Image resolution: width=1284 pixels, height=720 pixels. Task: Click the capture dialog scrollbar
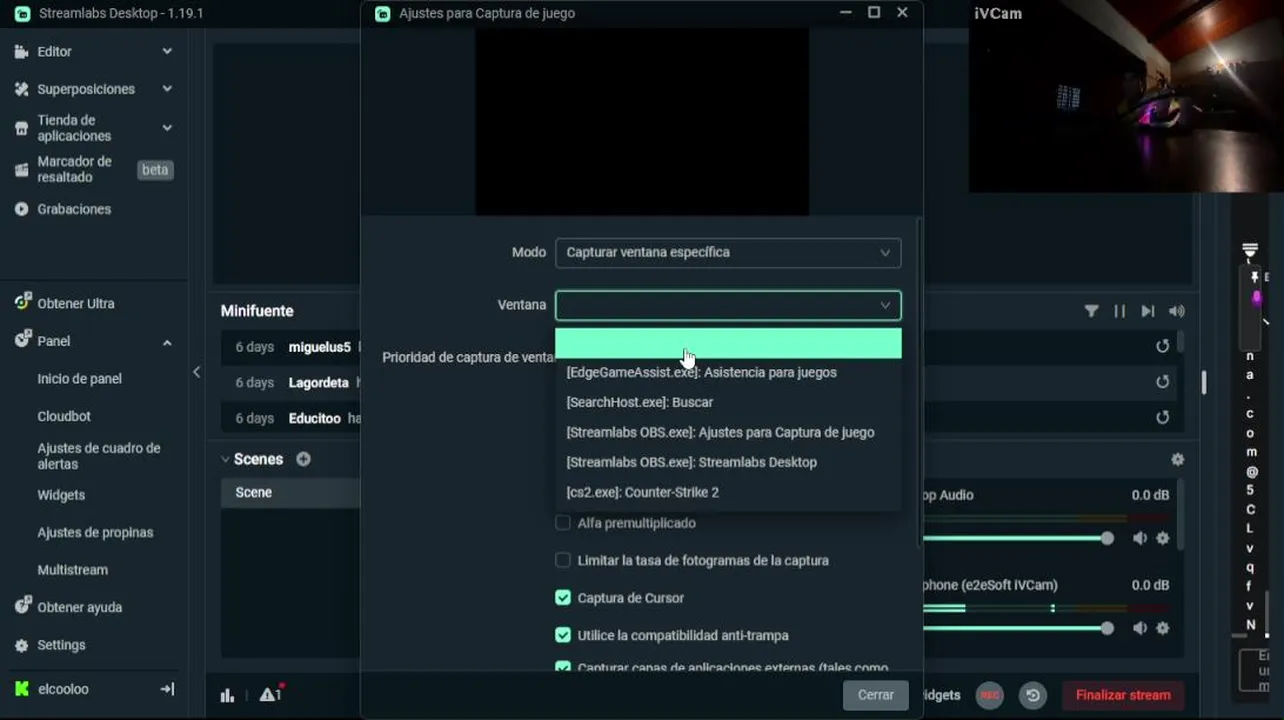pos(919,380)
